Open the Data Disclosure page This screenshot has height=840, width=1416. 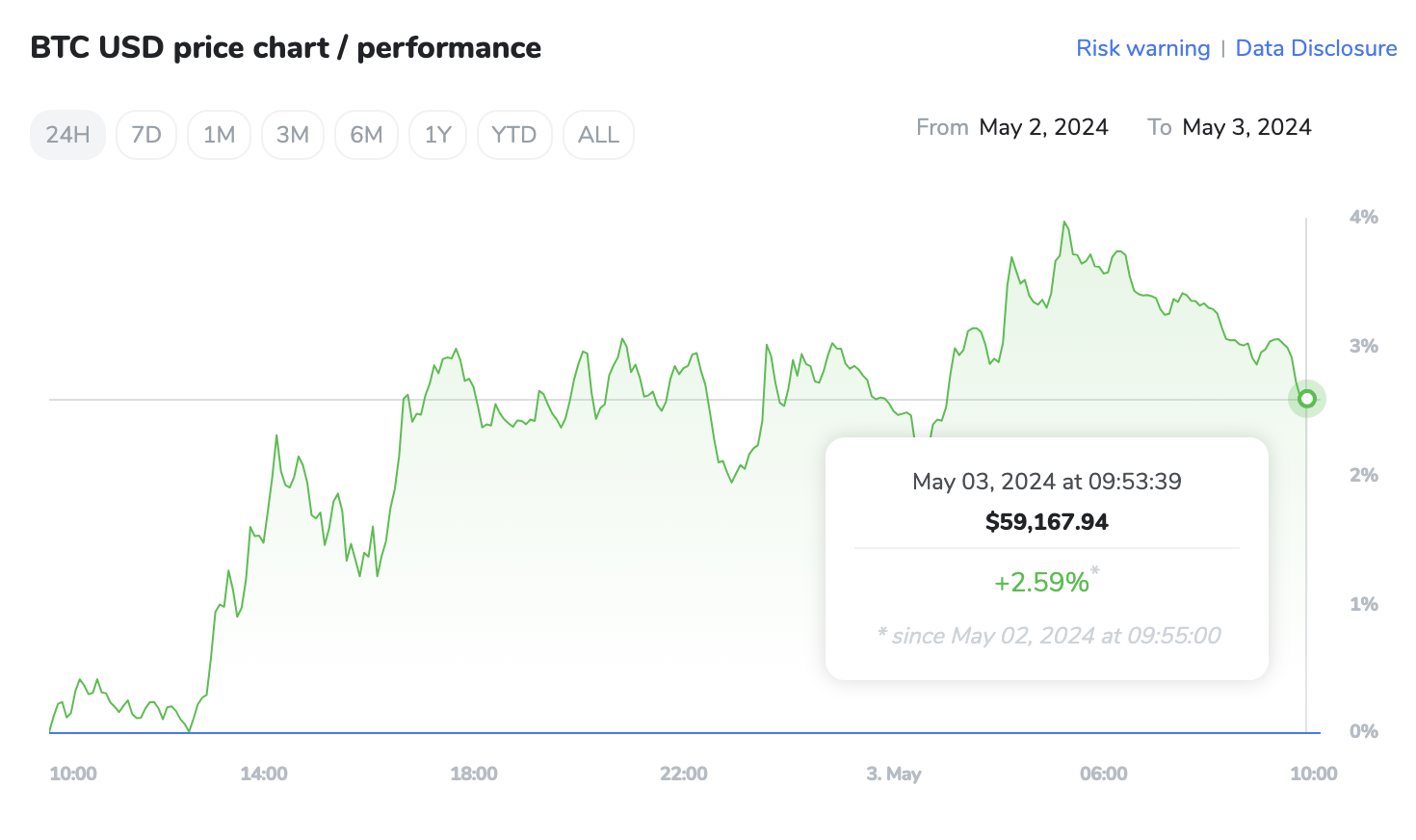point(1316,47)
